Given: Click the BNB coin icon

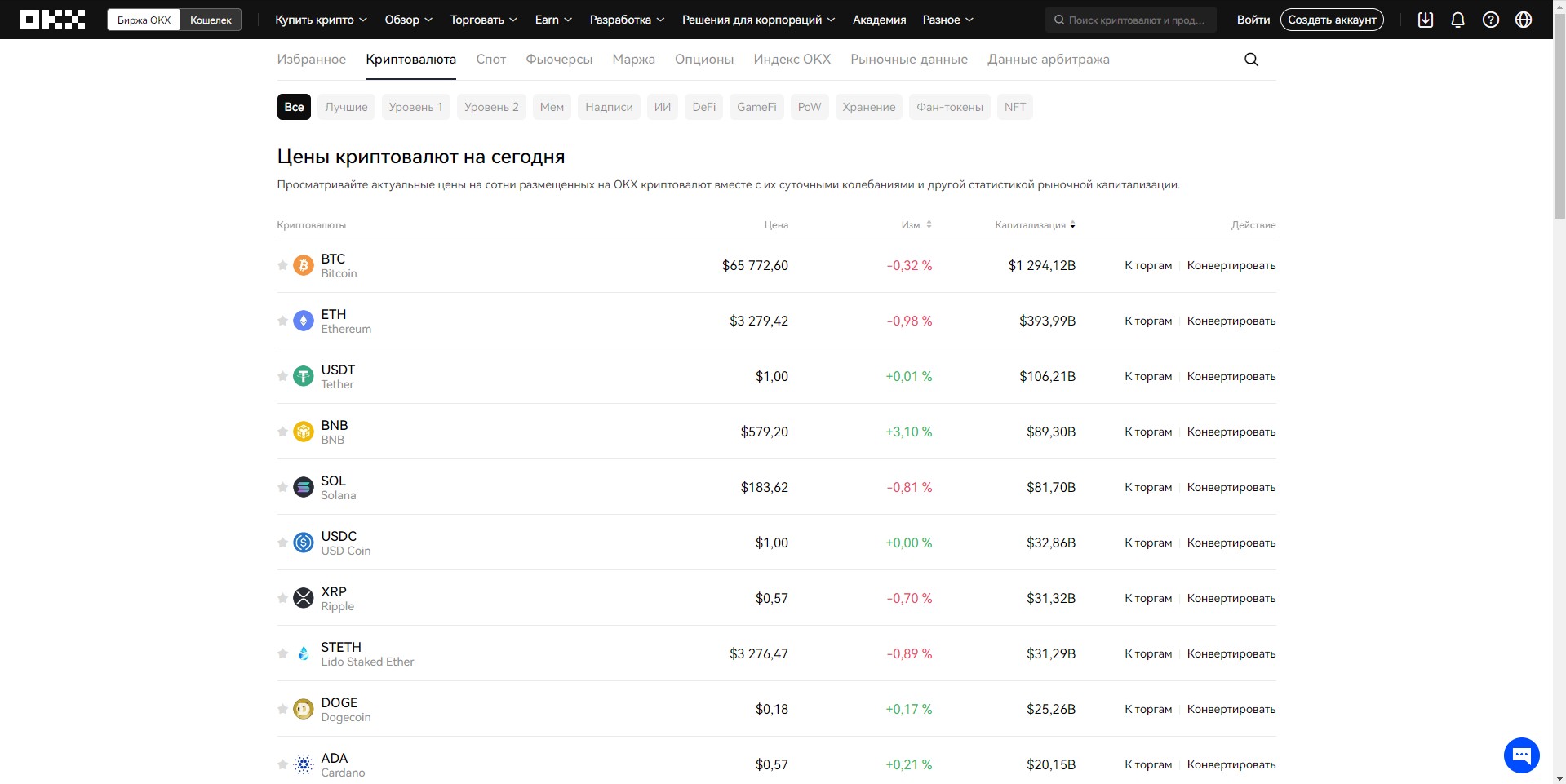Looking at the screenshot, I should tap(304, 432).
